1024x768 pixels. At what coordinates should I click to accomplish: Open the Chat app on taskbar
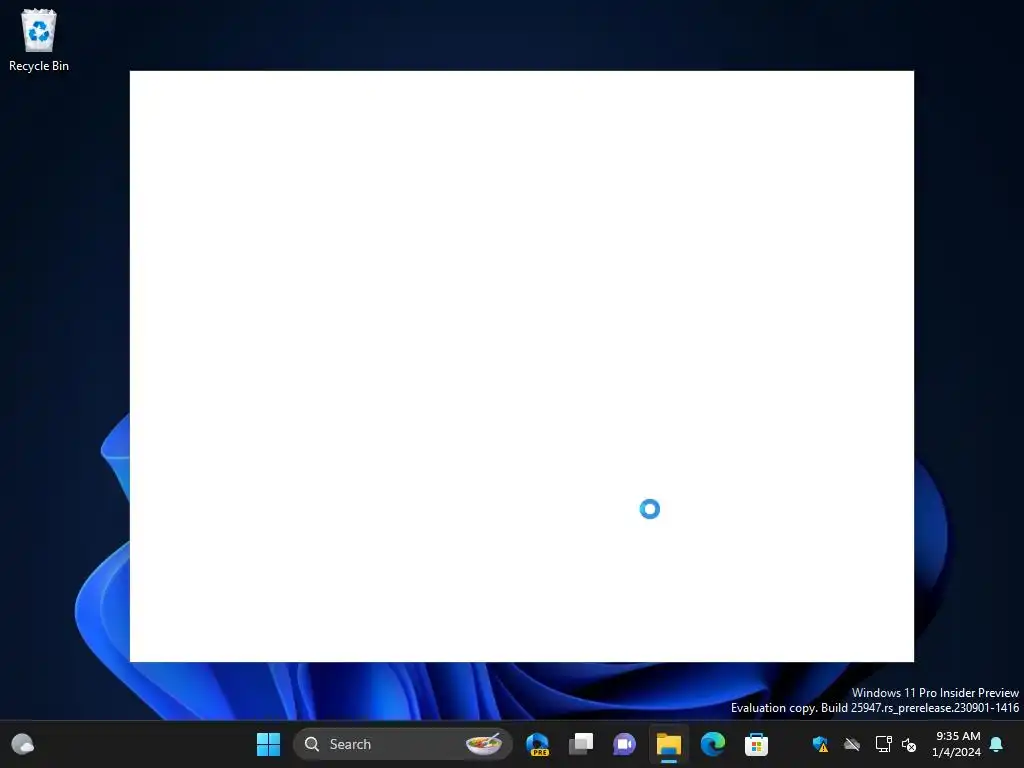[x=624, y=744]
